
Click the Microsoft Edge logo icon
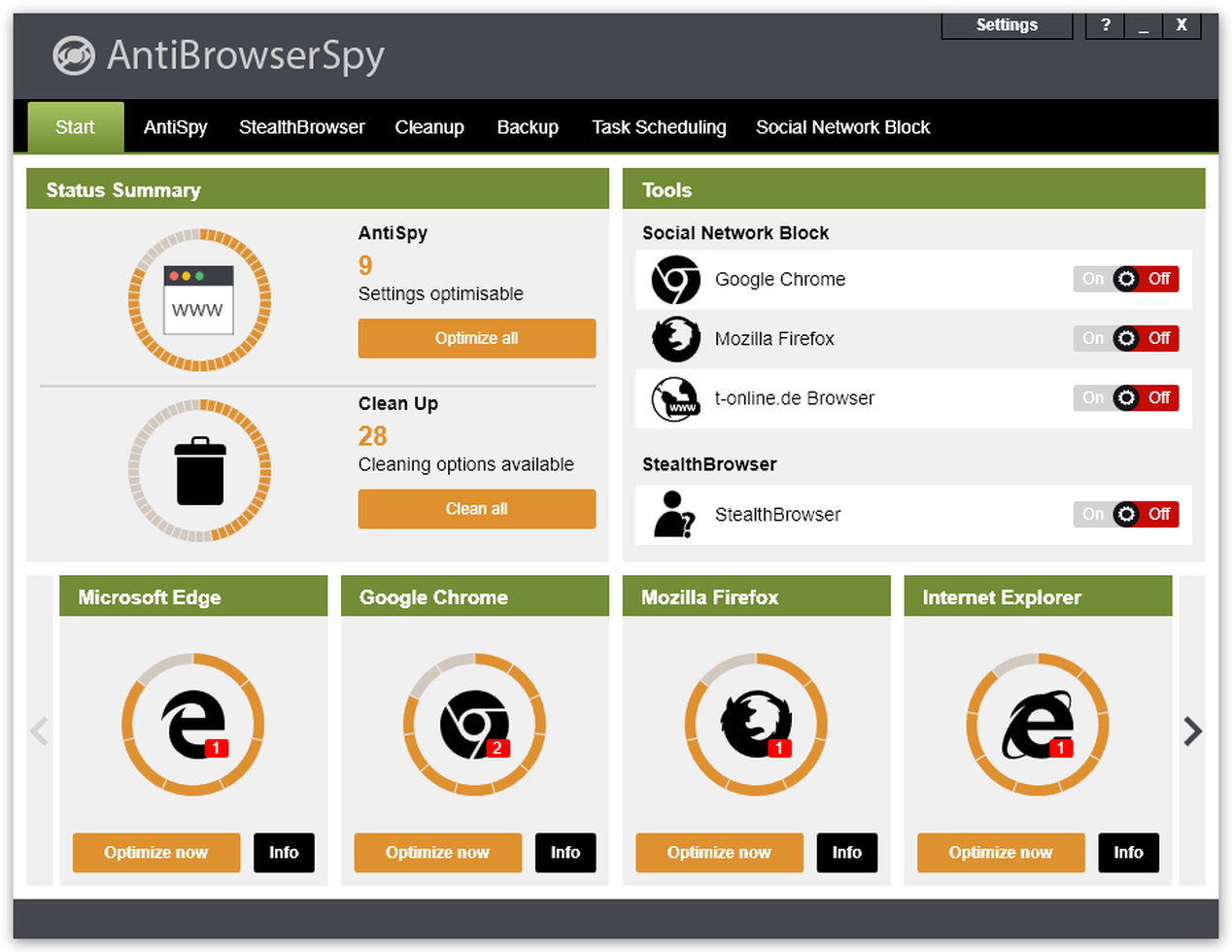pos(193,725)
